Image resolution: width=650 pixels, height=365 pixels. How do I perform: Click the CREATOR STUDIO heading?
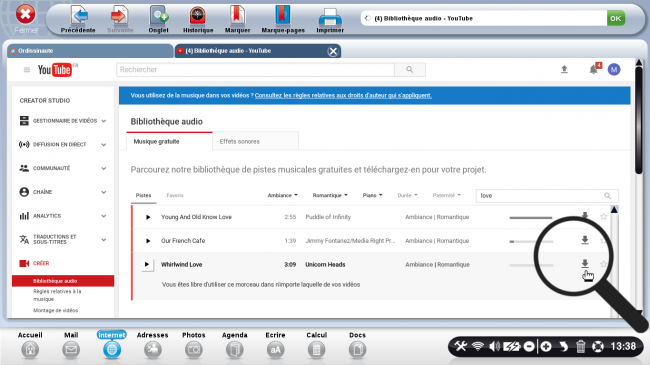[45, 100]
